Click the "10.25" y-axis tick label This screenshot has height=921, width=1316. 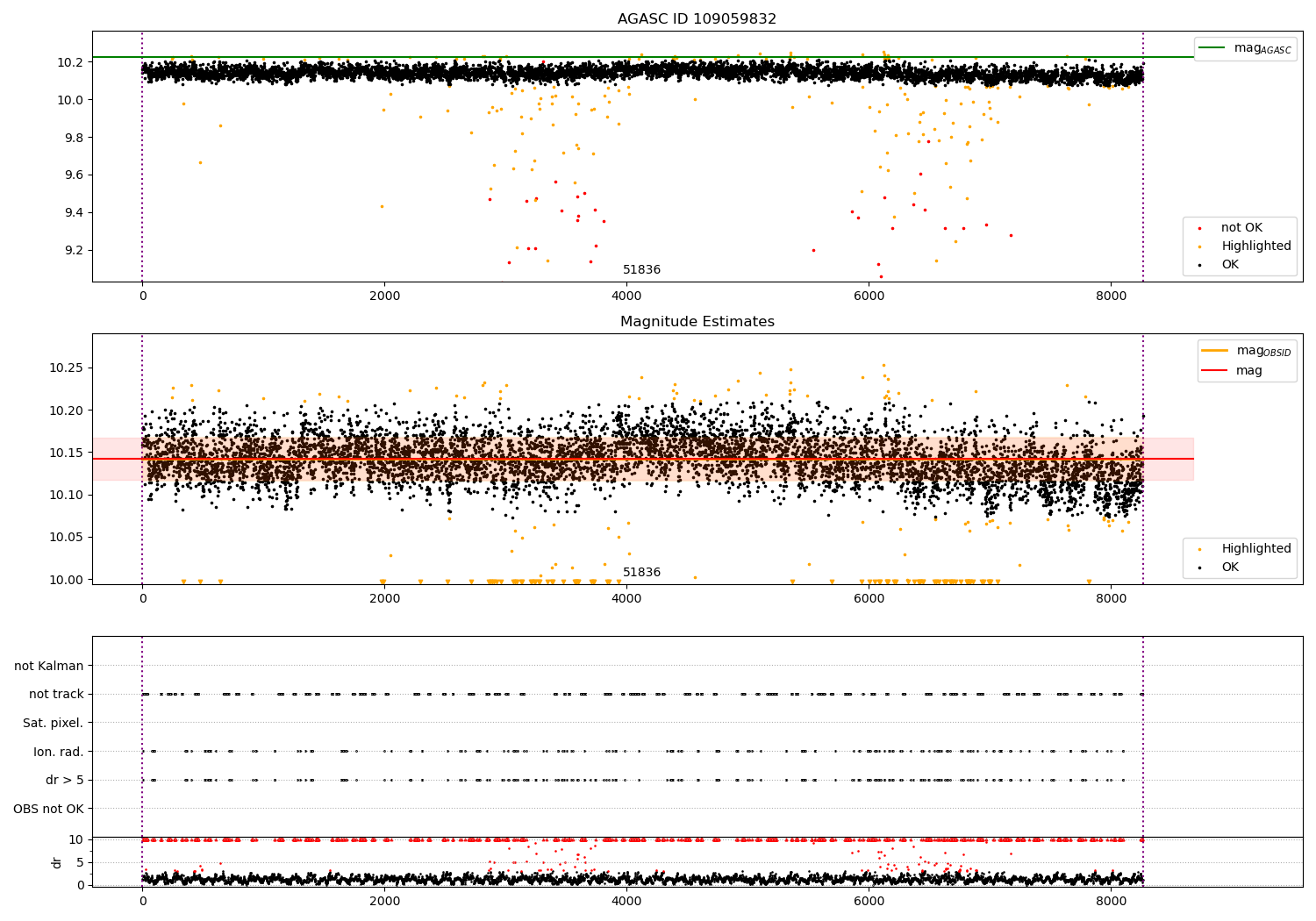[67, 368]
